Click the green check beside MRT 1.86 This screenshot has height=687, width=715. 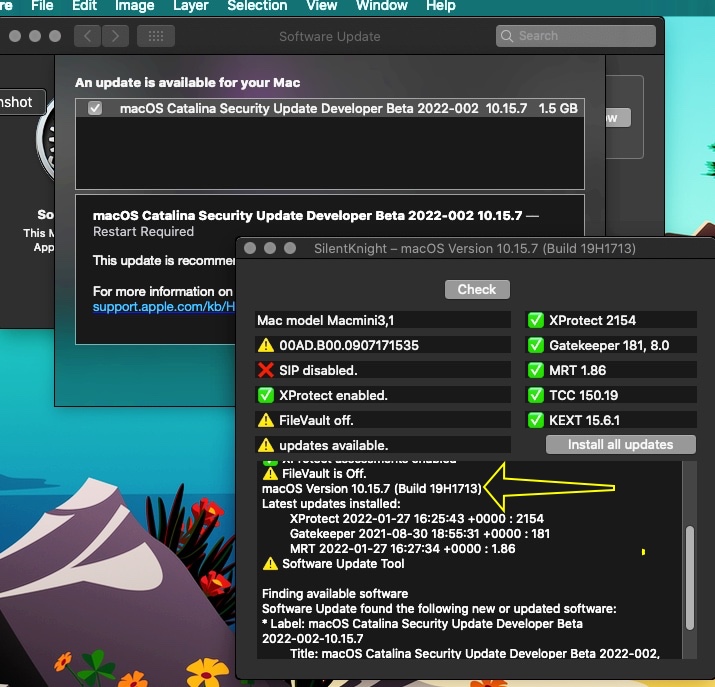pyautogui.click(x=535, y=370)
